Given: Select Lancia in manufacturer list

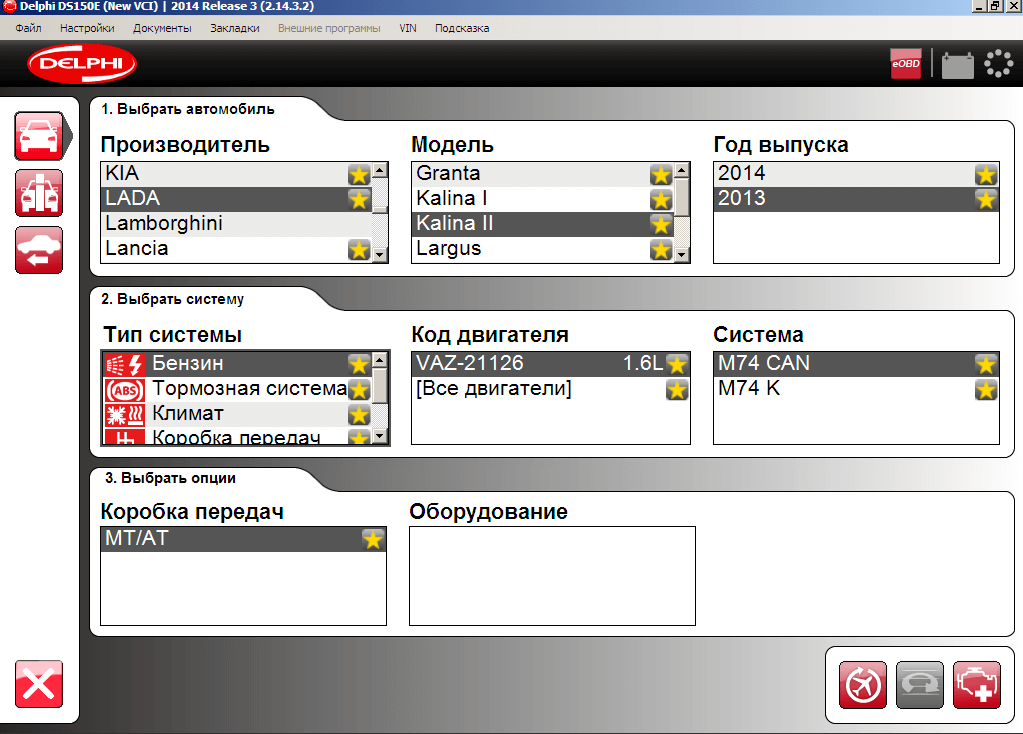Looking at the screenshot, I should [x=237, y=249].
